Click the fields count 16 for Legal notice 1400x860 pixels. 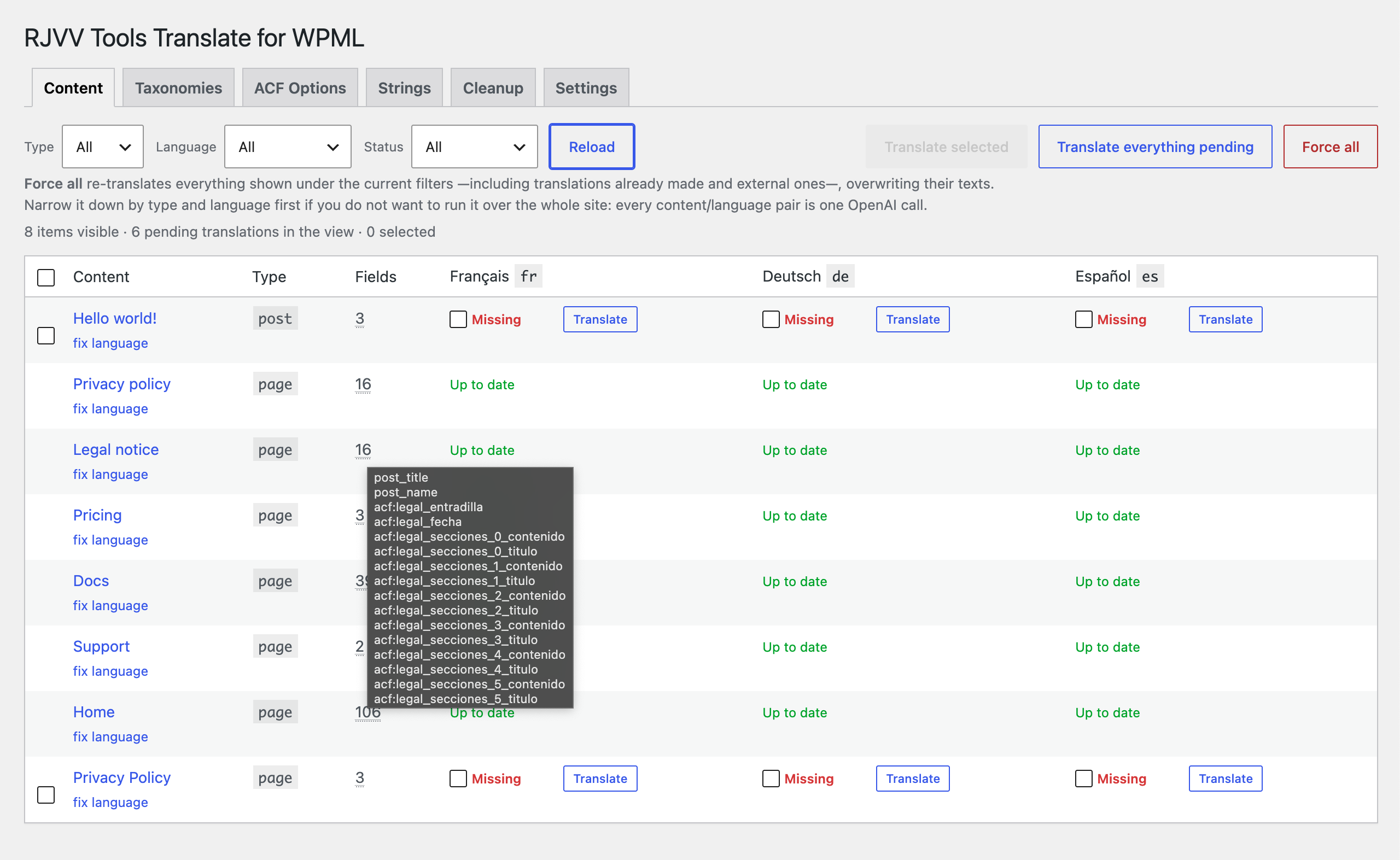pos(363,450)
